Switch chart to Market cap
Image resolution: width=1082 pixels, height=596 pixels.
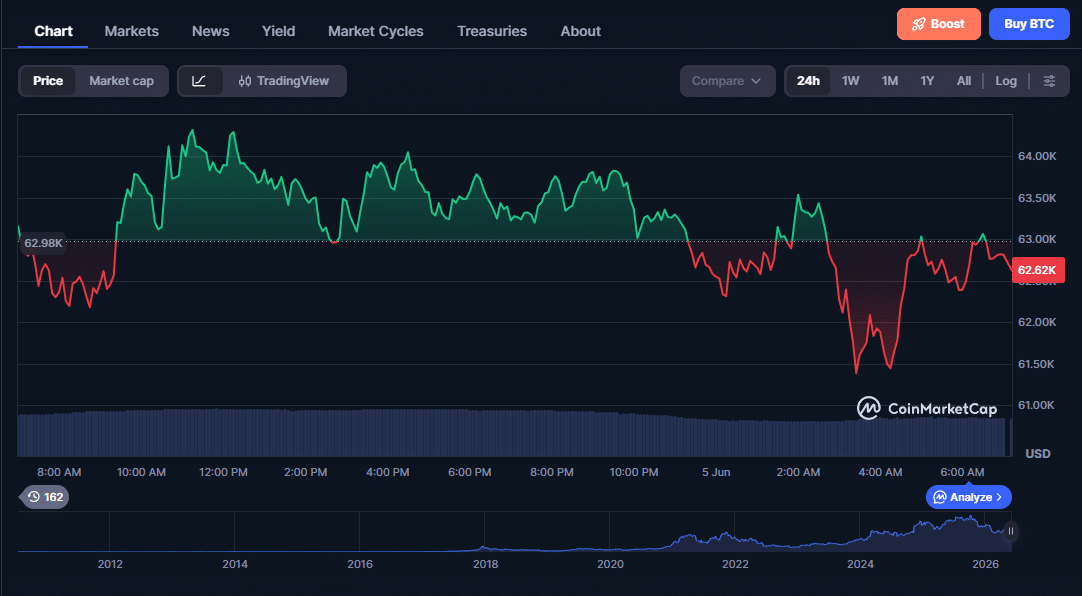(121, 81)
